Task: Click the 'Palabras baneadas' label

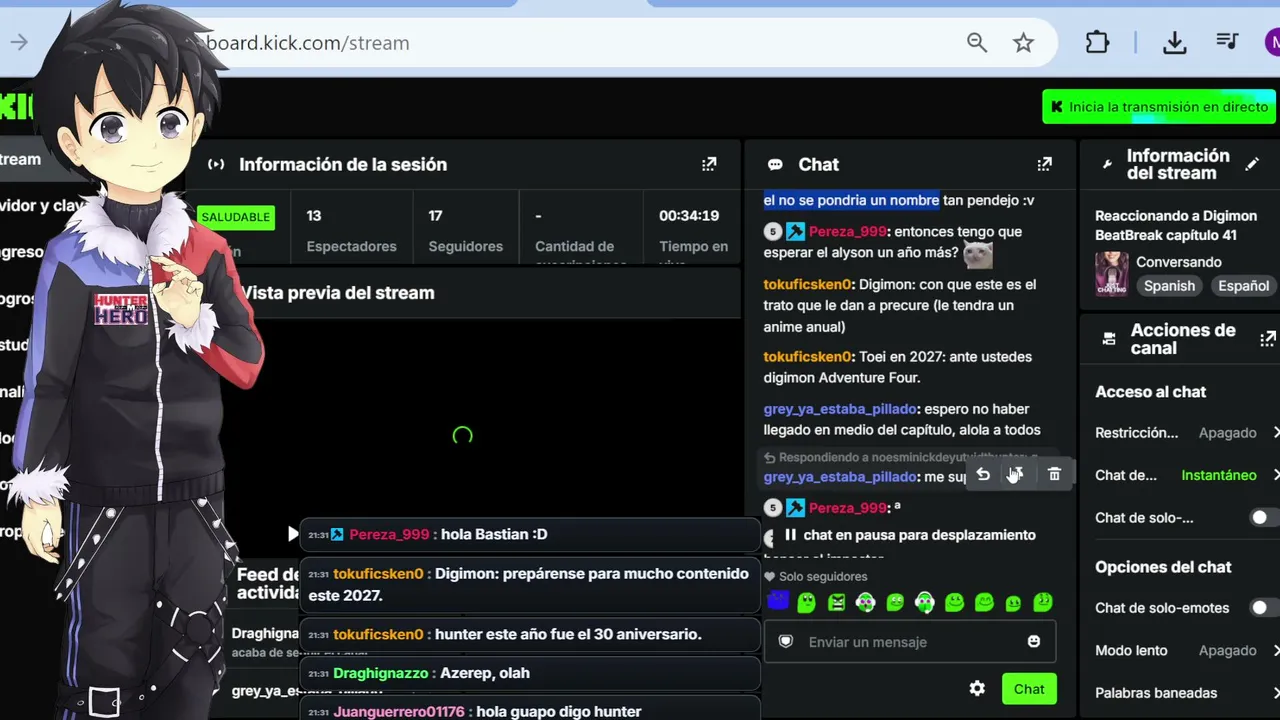Action: pos(1156,692)
